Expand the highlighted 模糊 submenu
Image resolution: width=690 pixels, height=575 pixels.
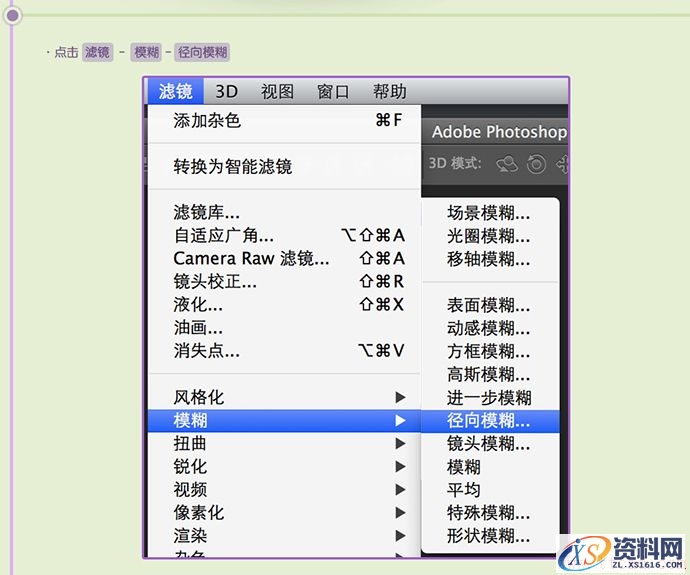tap(284, 421)
